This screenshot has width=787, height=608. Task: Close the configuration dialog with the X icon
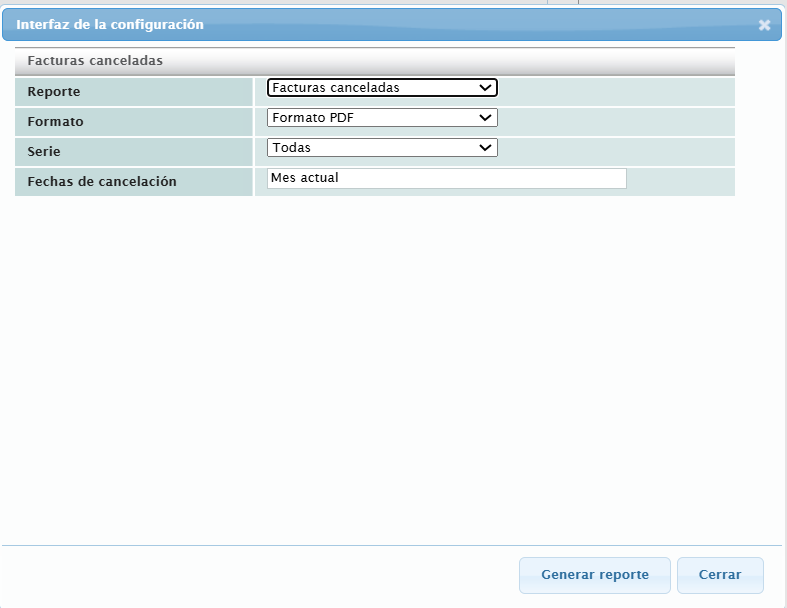[764, 25]
